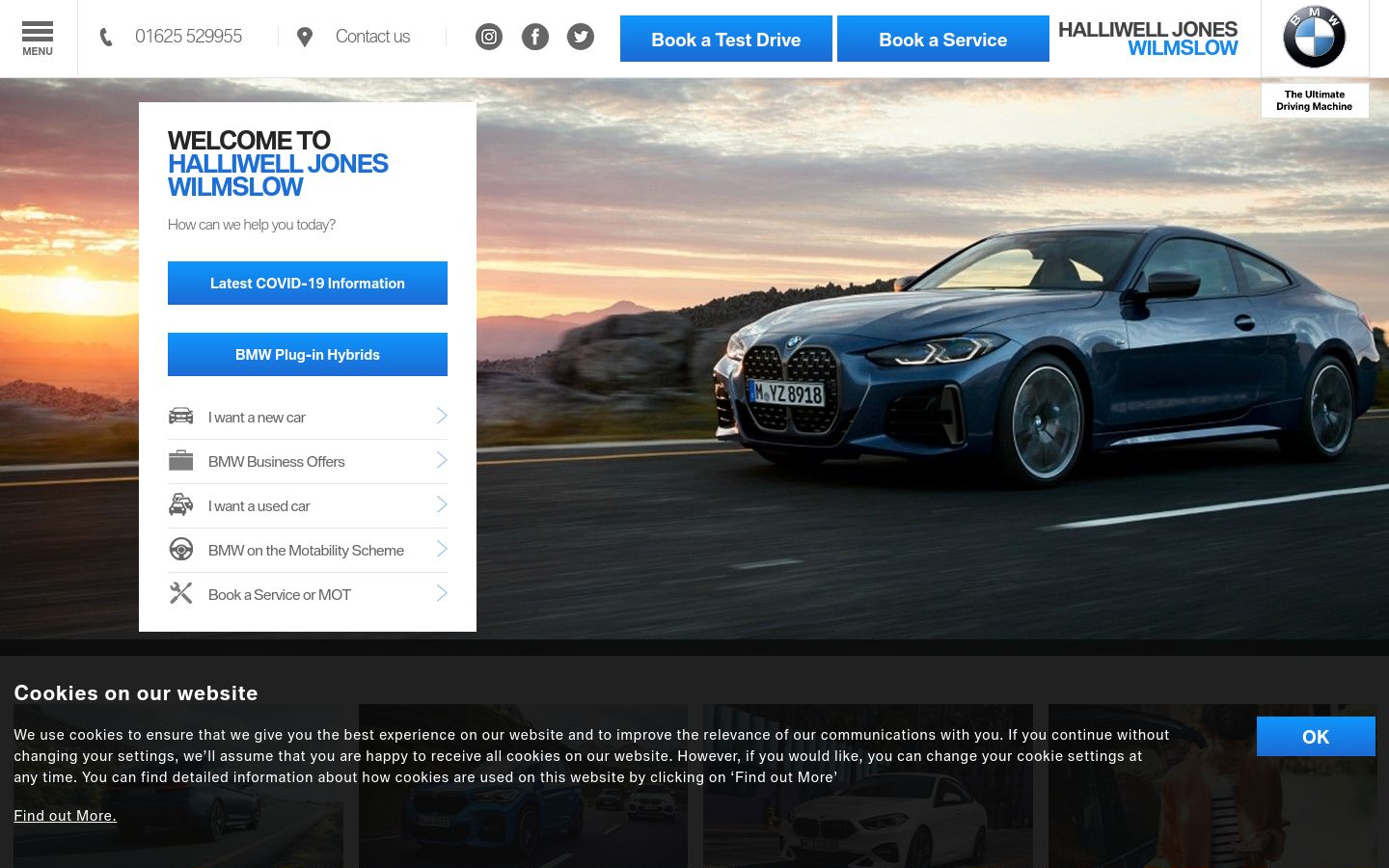1389x868 pixels.
Task: Click the blue BMW coupe hero image
Action: coord(1047,357)
